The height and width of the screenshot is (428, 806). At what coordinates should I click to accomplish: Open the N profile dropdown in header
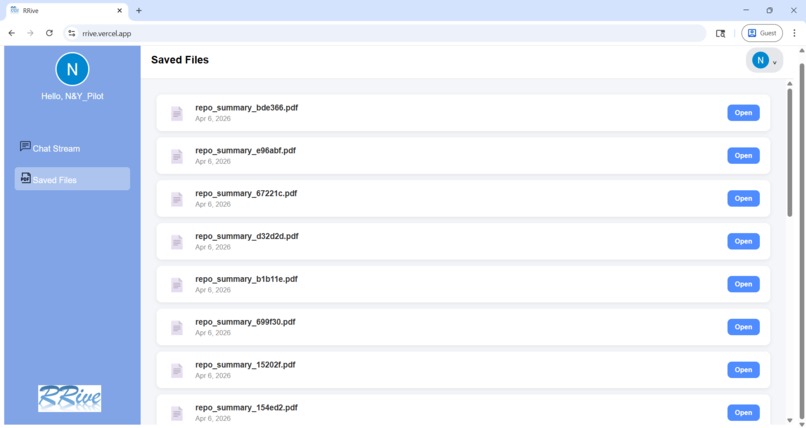tap(764, 61)
